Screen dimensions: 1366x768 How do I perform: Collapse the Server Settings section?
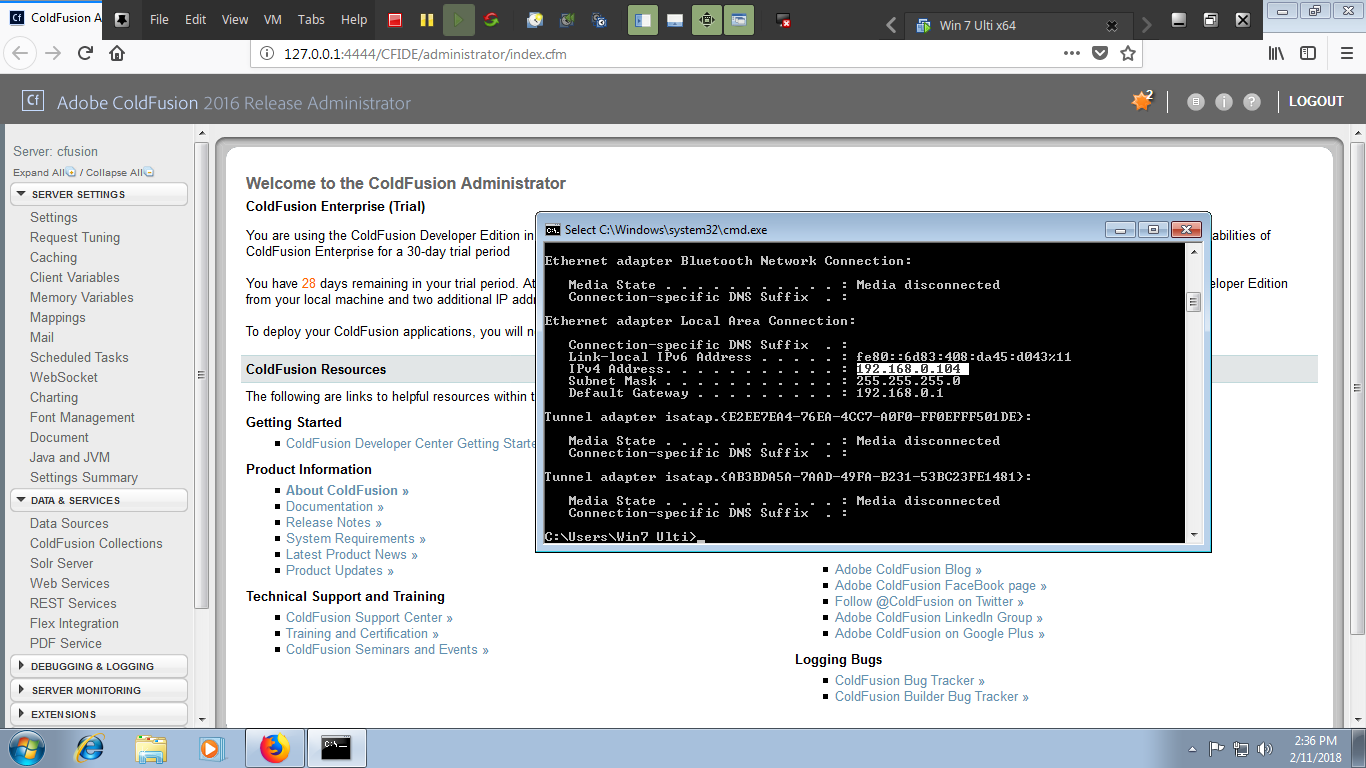point(99,194)
